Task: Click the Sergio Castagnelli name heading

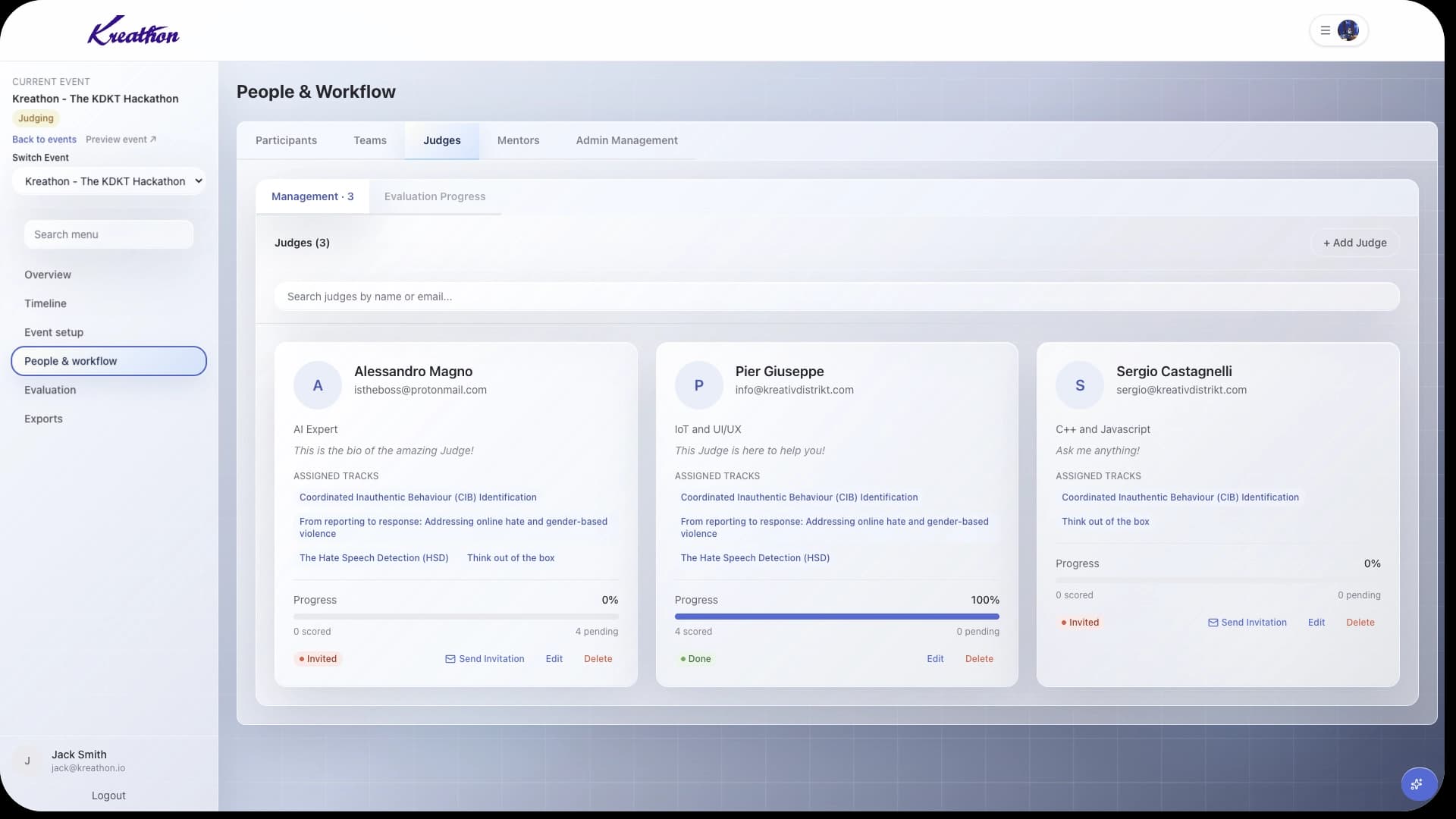Action: click(x=1174, y=372)
